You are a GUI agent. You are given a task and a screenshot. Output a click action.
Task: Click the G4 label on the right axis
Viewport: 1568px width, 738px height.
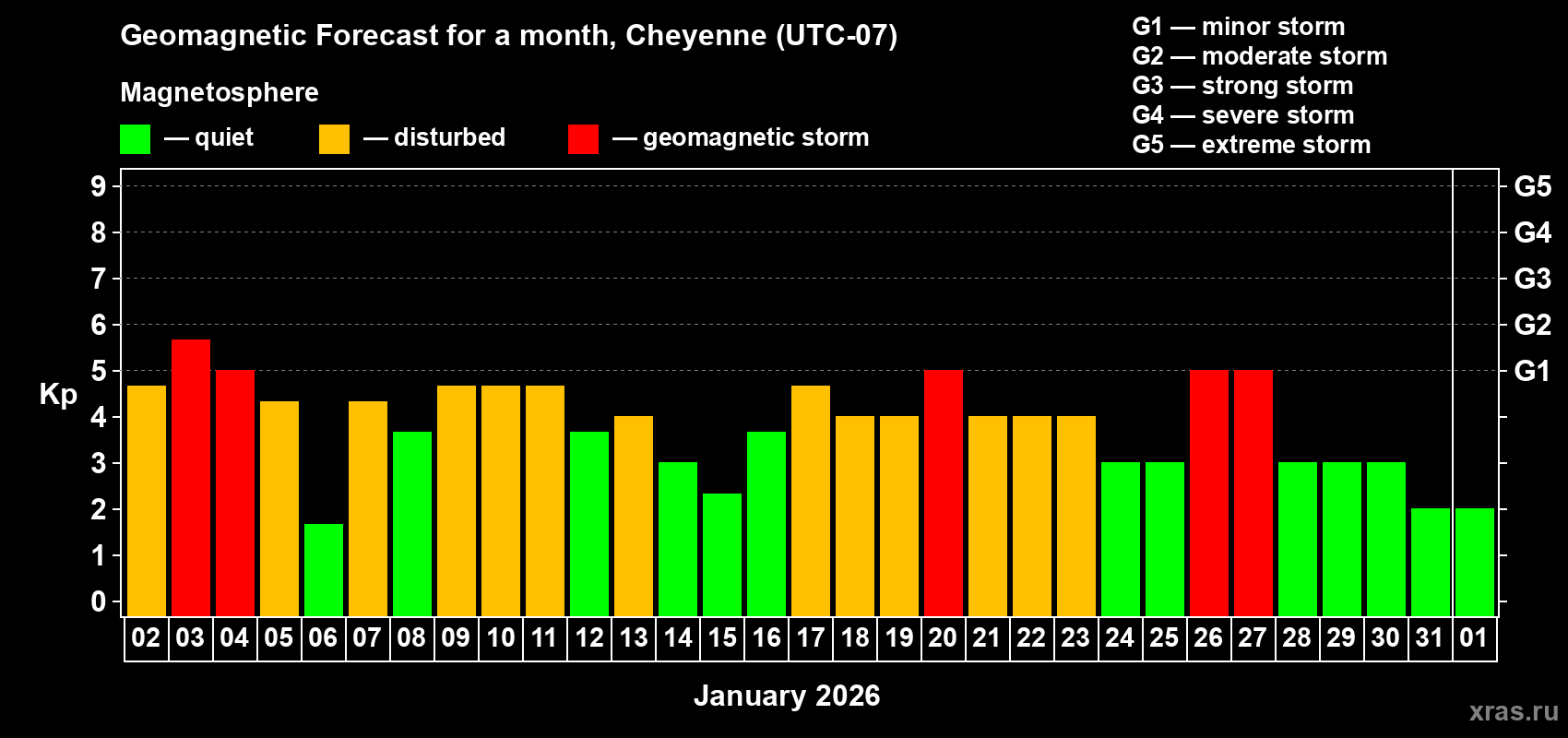[1532, 232]
